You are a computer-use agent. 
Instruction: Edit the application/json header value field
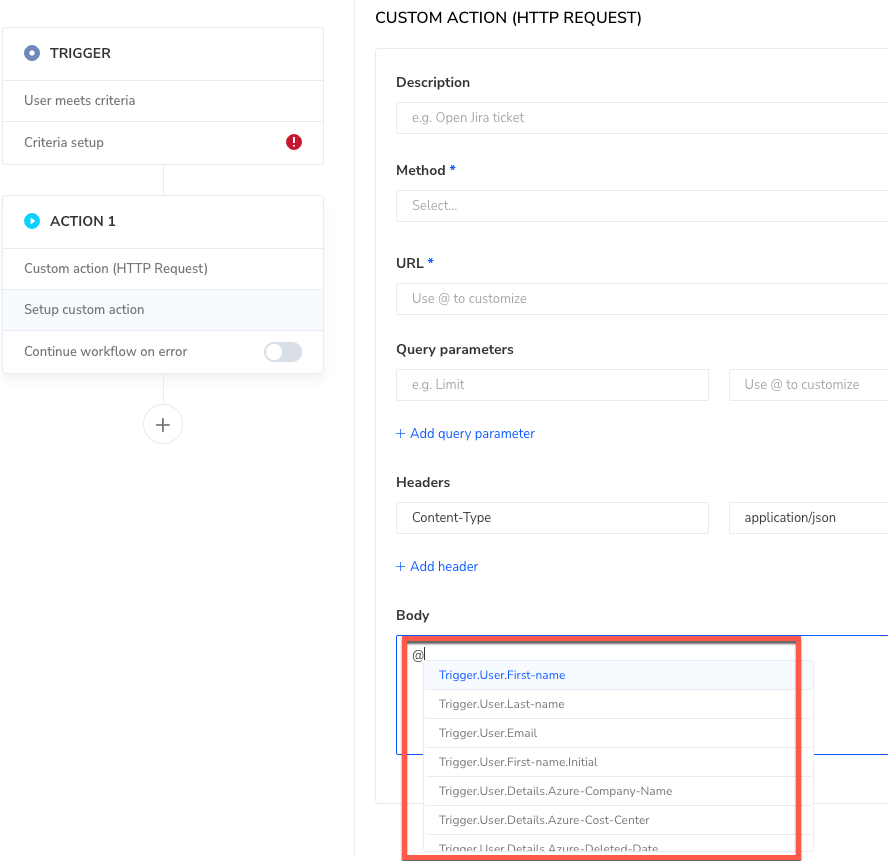tap(808, 518)
